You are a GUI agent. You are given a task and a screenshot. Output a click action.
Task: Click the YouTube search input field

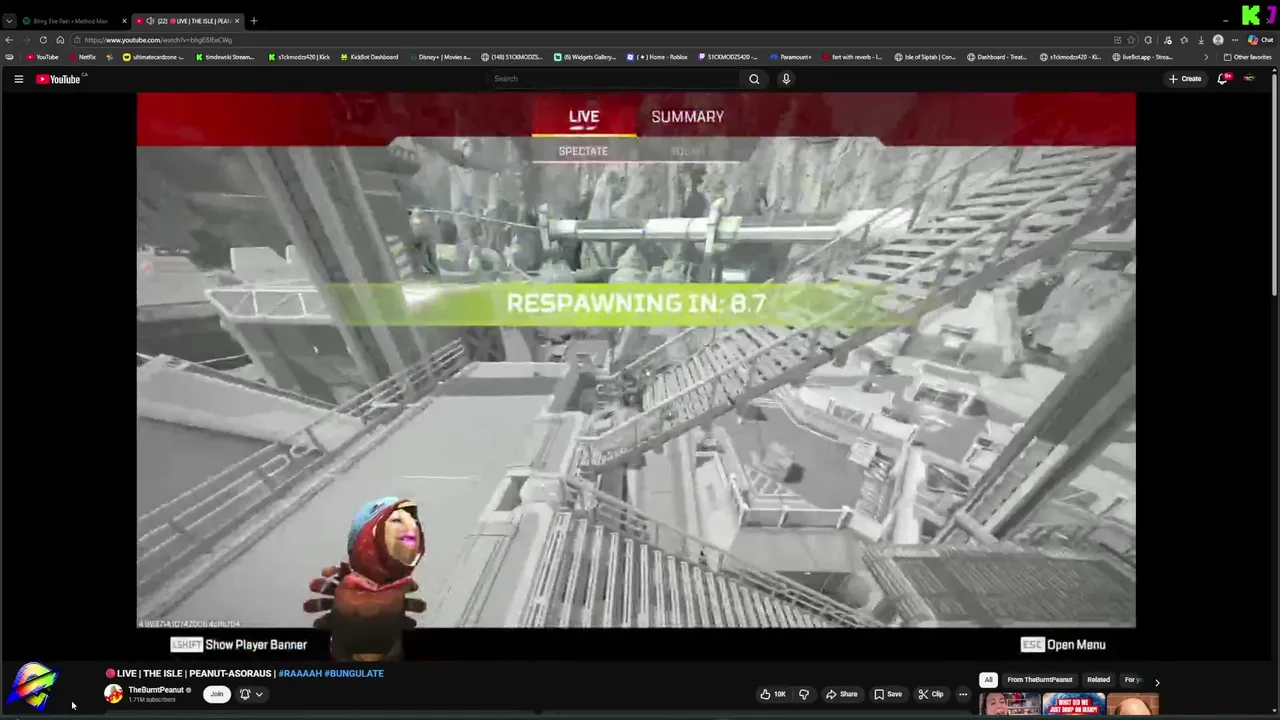614,79
